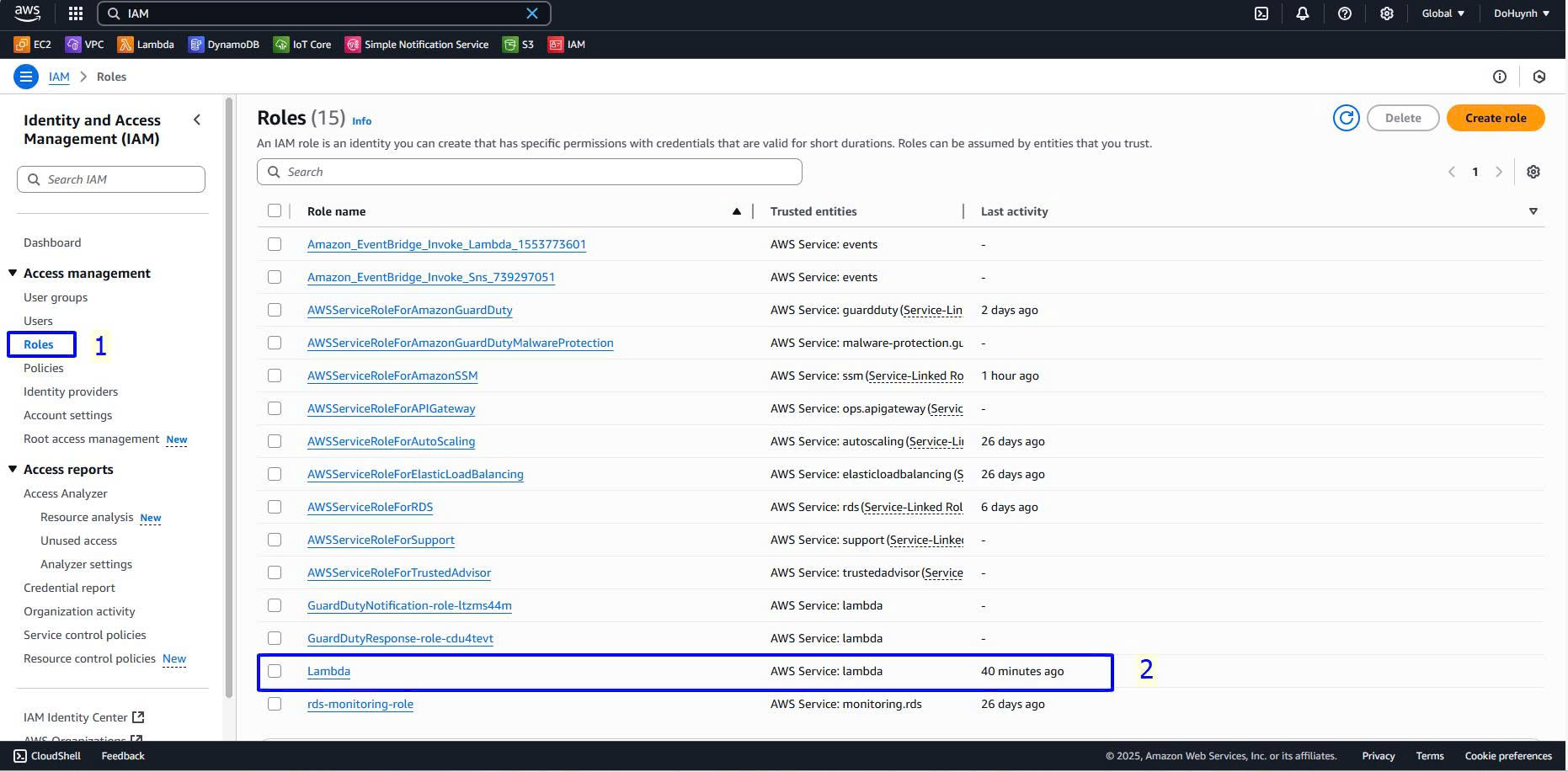
Task: Open the AWSServiceRoleForRDS role link
Action: point(370,507)
